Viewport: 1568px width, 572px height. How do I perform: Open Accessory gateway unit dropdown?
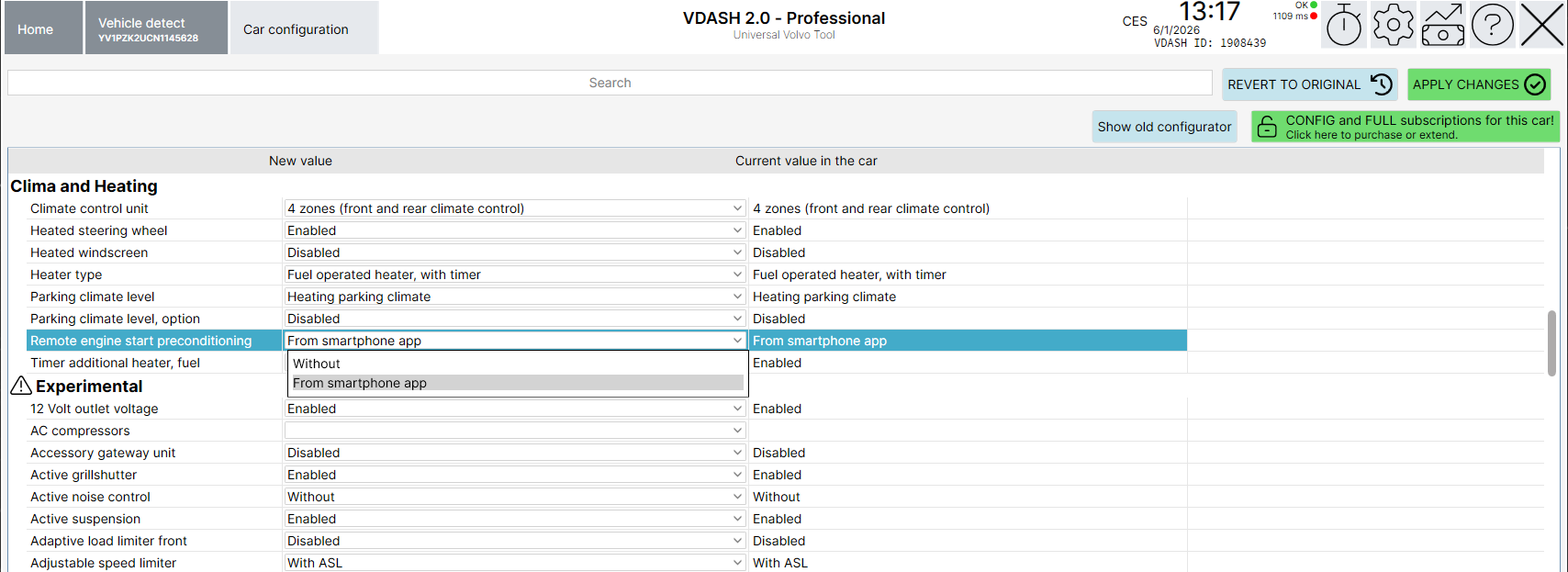(514, 453)
